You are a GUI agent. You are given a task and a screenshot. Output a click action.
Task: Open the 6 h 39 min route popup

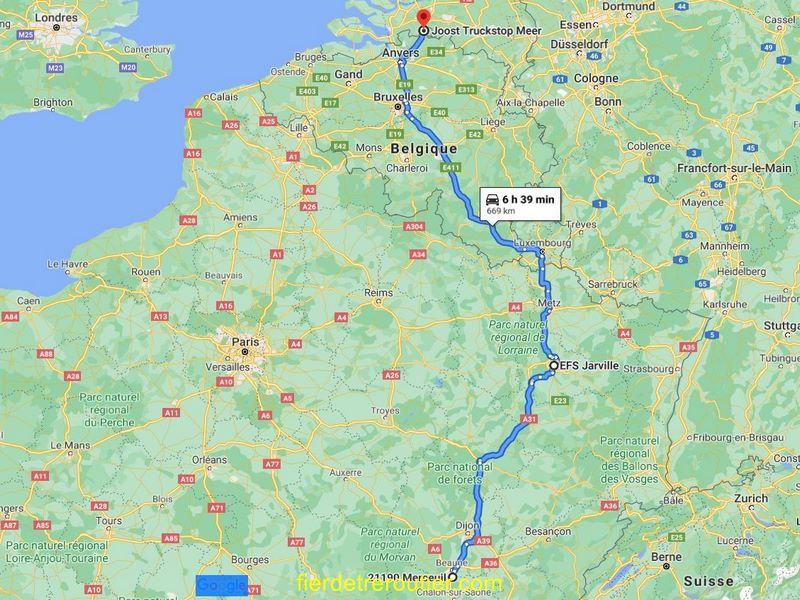[x=520, y=204]
